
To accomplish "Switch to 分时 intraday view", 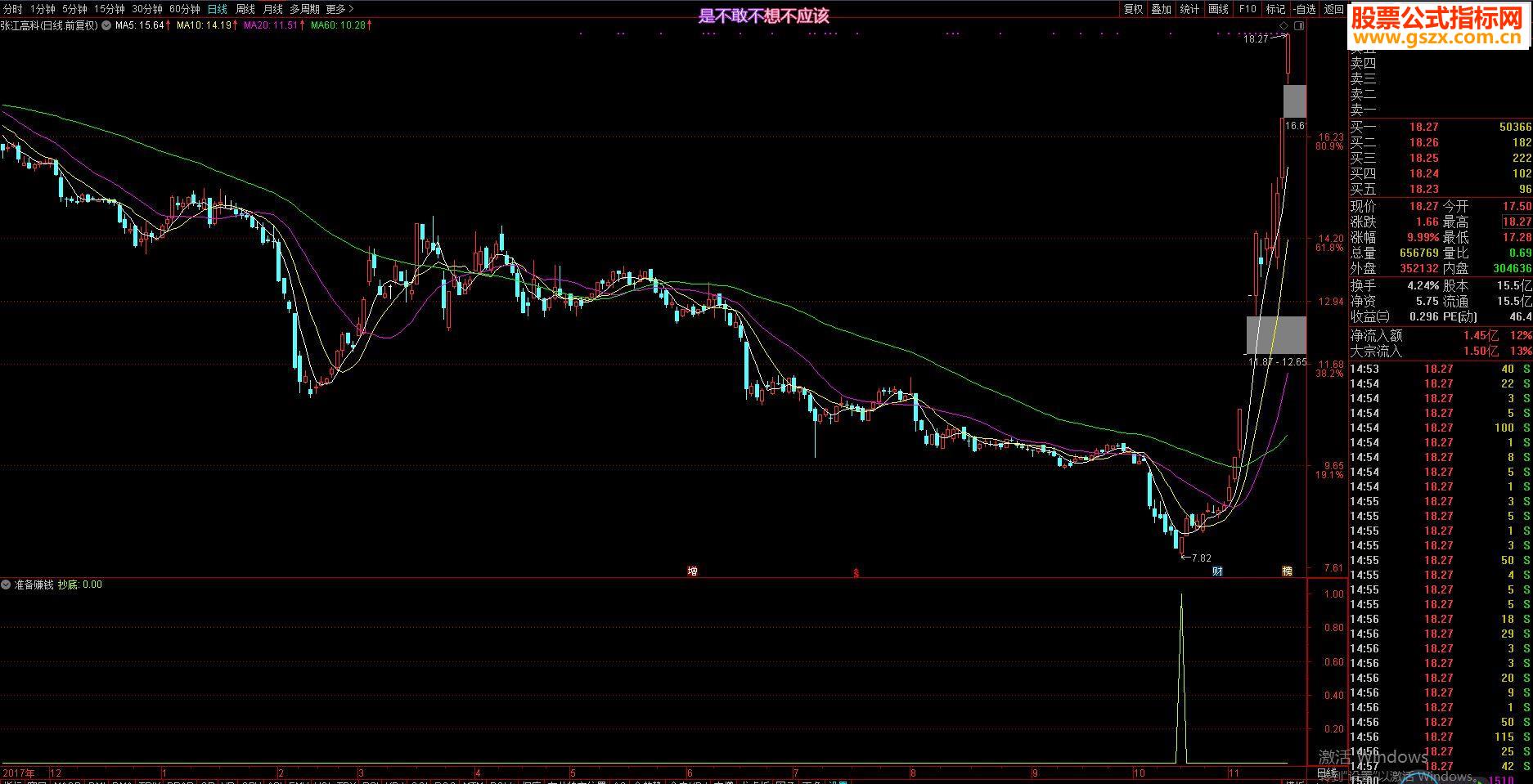I will (12, 9).
